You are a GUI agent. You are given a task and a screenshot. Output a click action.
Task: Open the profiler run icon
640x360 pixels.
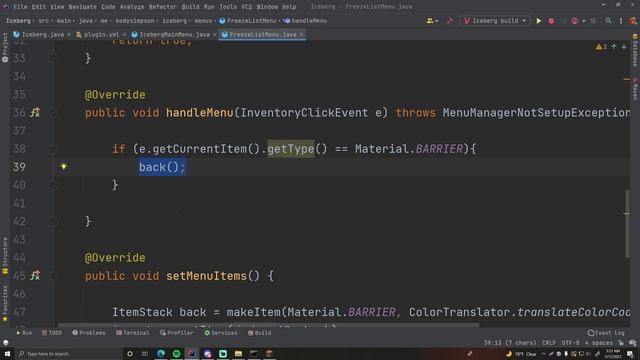575,20
